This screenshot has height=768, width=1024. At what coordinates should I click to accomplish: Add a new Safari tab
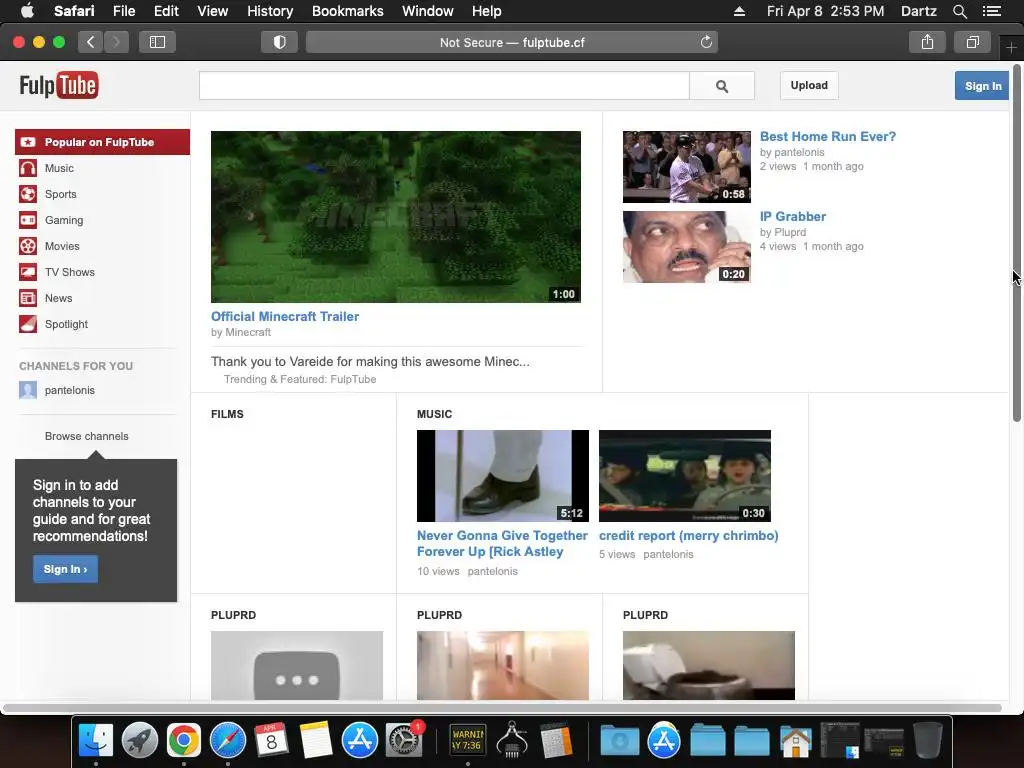click(1011, 48)
